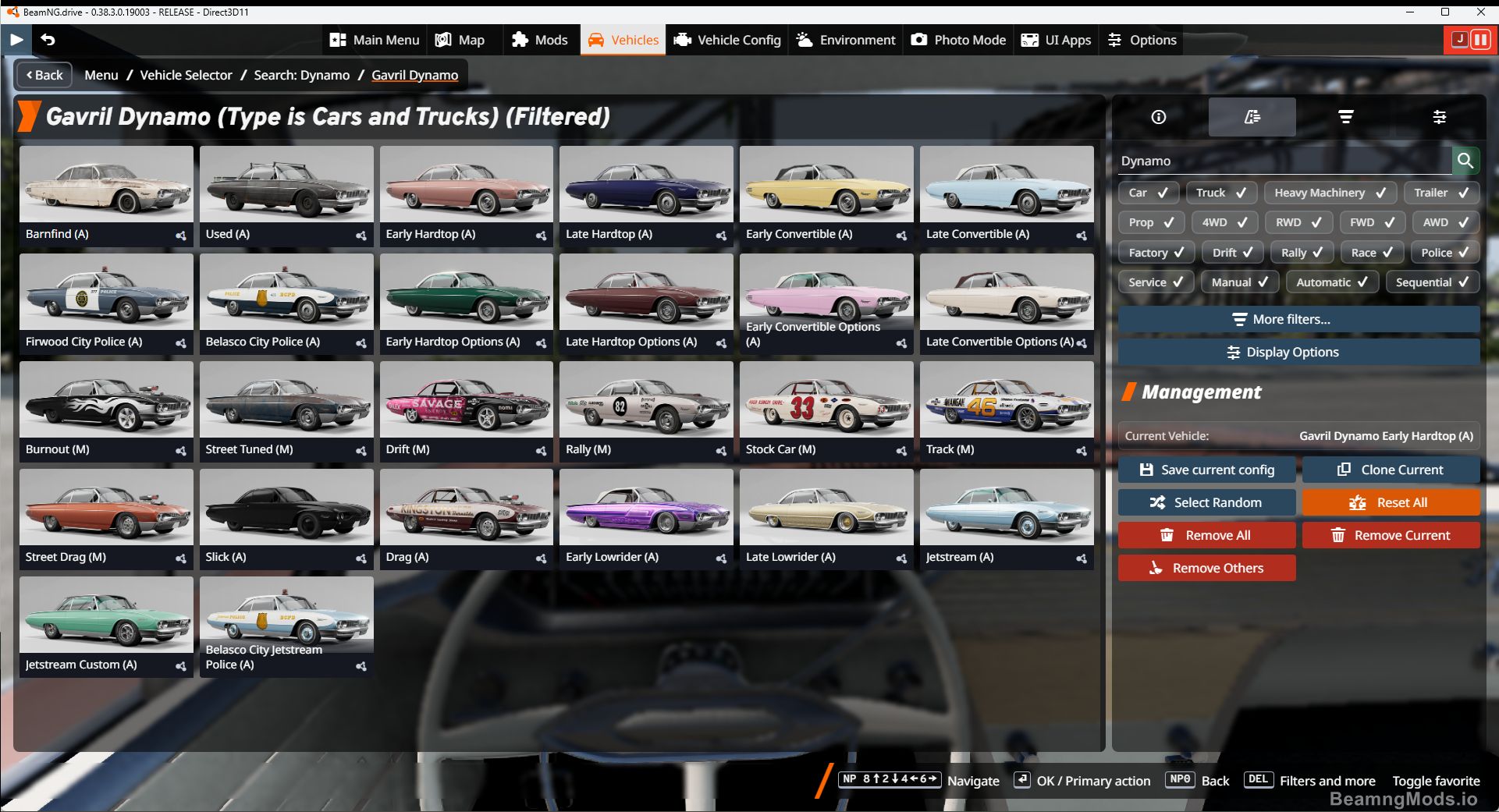1499x812 pixels.
Task: Open the info tab in the vehicle panel
Action: pyautogui.click(x=1157, y=117)
